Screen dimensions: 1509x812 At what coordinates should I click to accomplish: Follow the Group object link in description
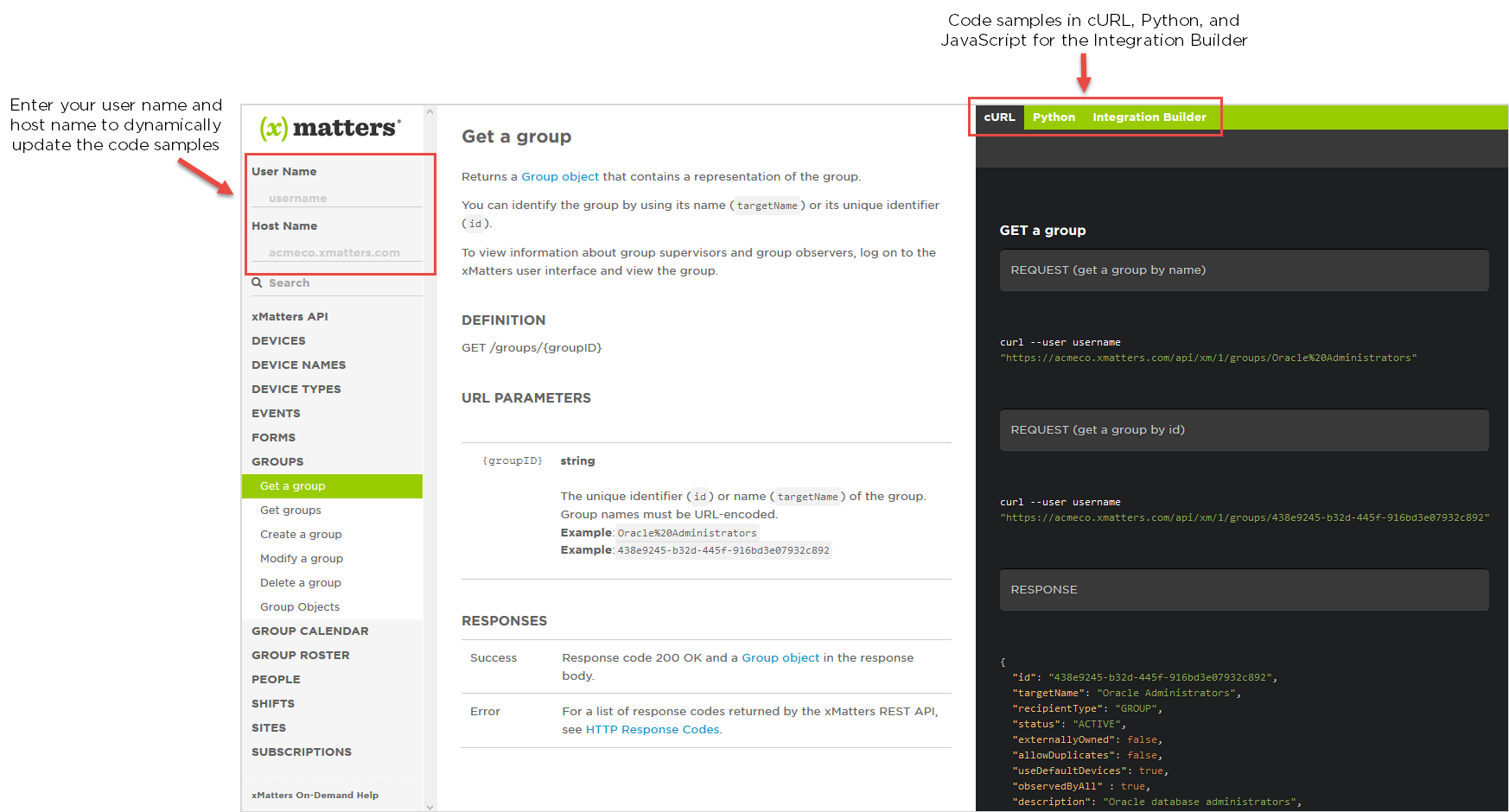(x=560, y=177)
